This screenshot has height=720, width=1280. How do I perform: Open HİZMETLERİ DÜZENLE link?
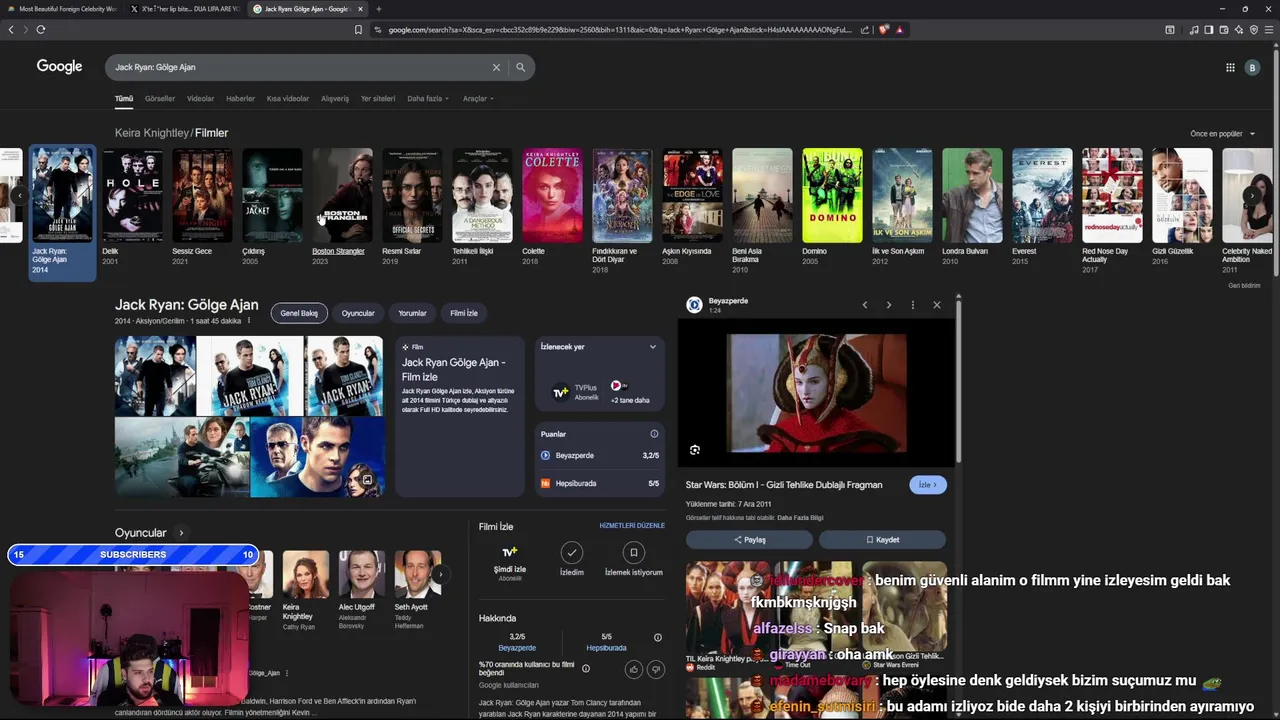coord(632,526)
